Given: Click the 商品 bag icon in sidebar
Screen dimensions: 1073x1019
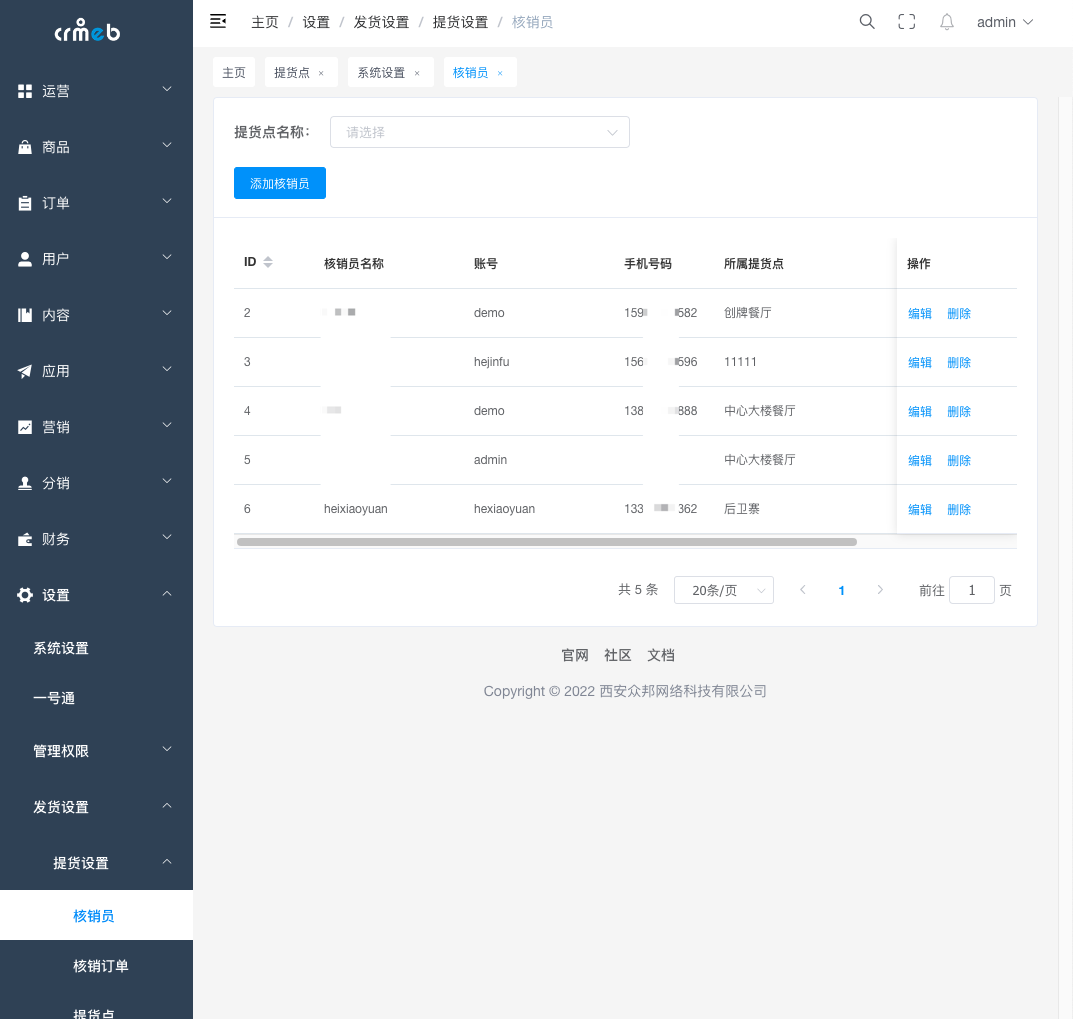Looking at the screenshot, I should pos(25,147).
